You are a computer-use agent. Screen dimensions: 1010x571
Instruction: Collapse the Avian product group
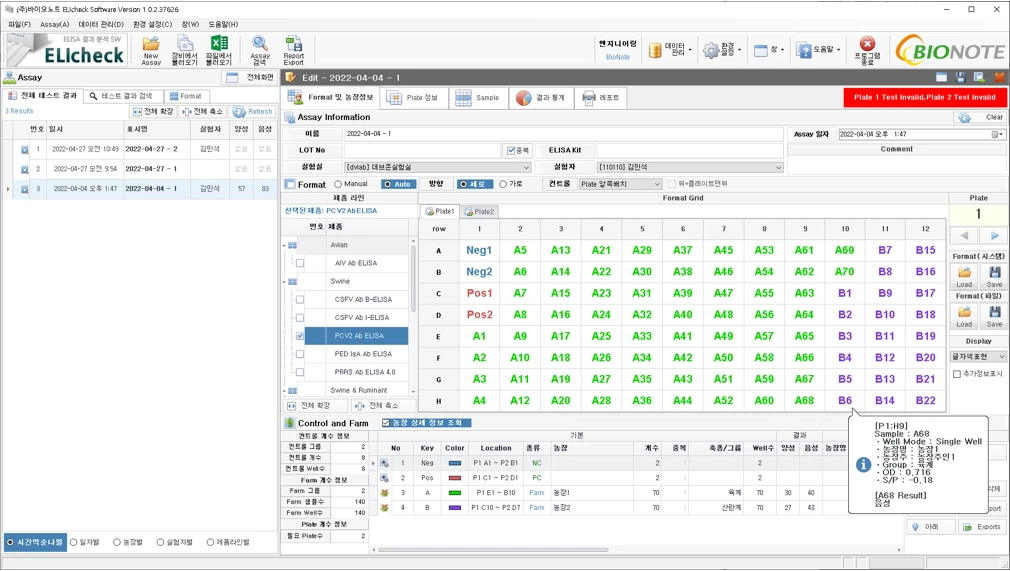click(284, 246)
